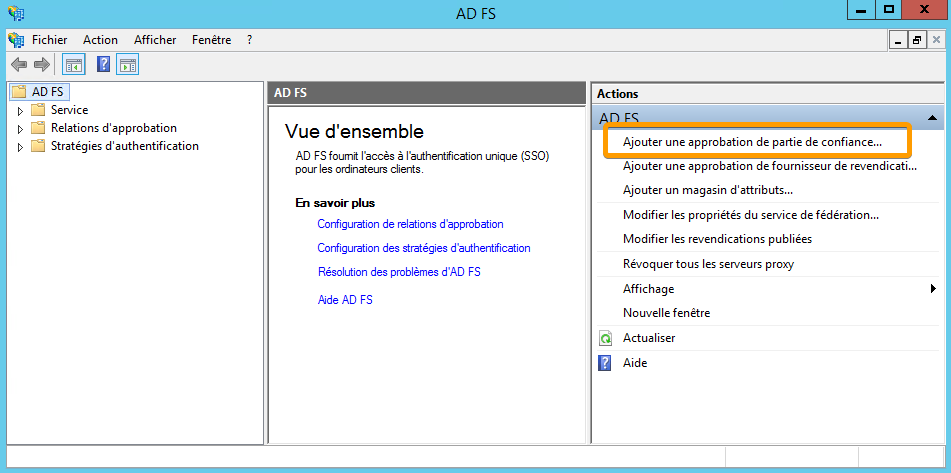Open the Affichage submenu arrow
Image resolution: width=951 pixels, height=473 pixels.
click(933, 289)
